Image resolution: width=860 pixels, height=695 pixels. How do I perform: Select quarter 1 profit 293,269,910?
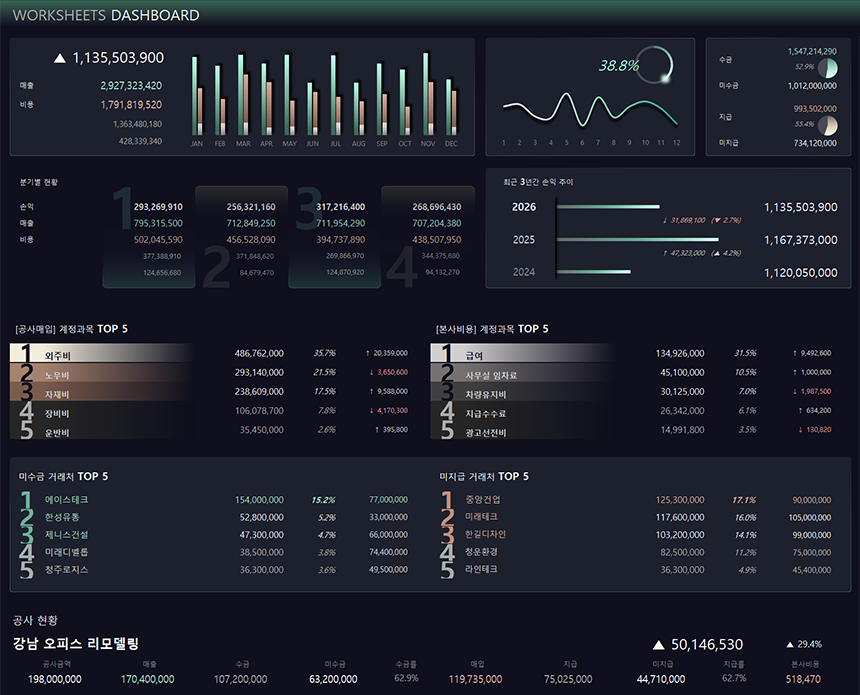(x=158, y=207)
